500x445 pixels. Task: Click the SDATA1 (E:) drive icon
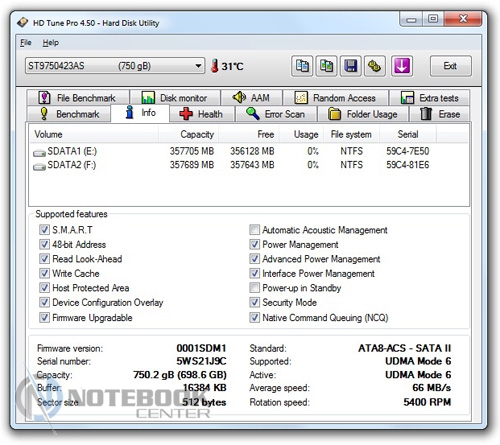[39, 153]
